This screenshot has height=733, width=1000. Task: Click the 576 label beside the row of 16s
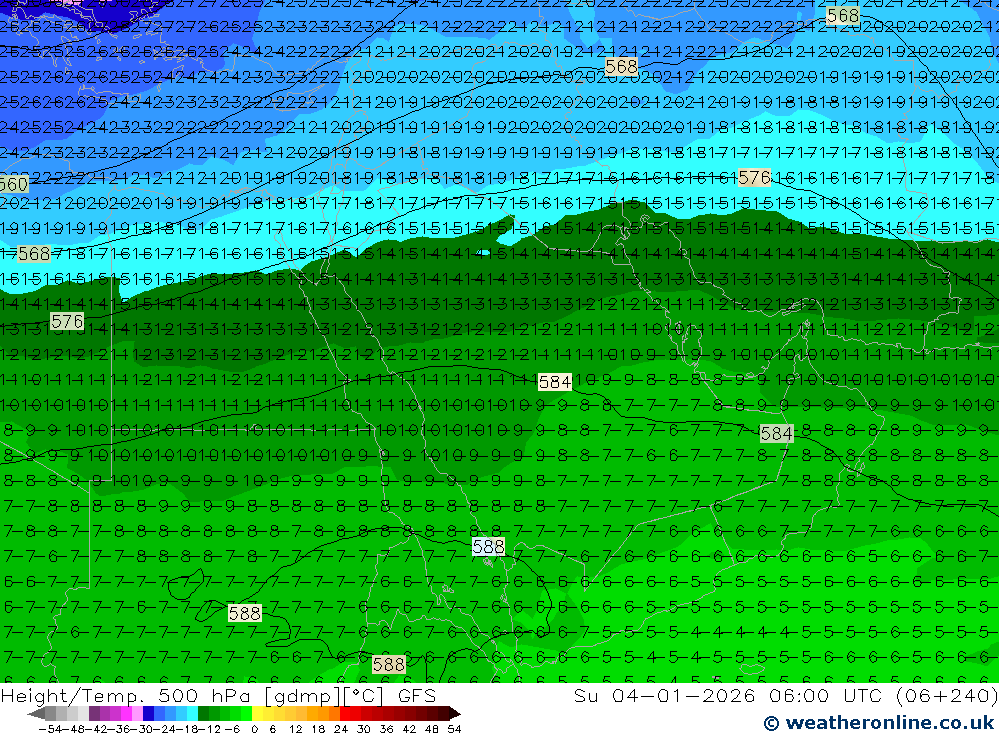pyautogui.click(x=754, y=177)
